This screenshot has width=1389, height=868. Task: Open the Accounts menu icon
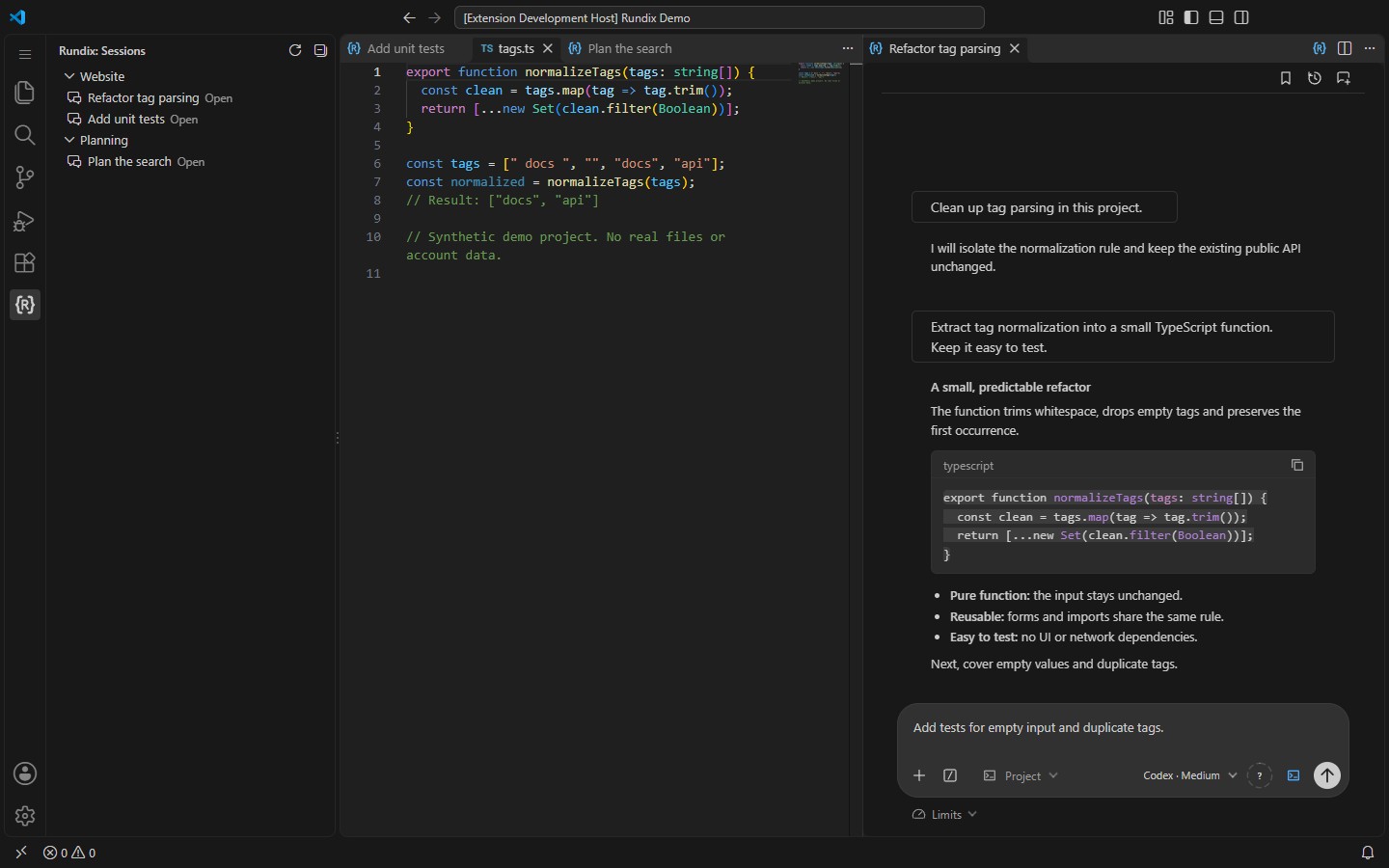click(25, 773)
